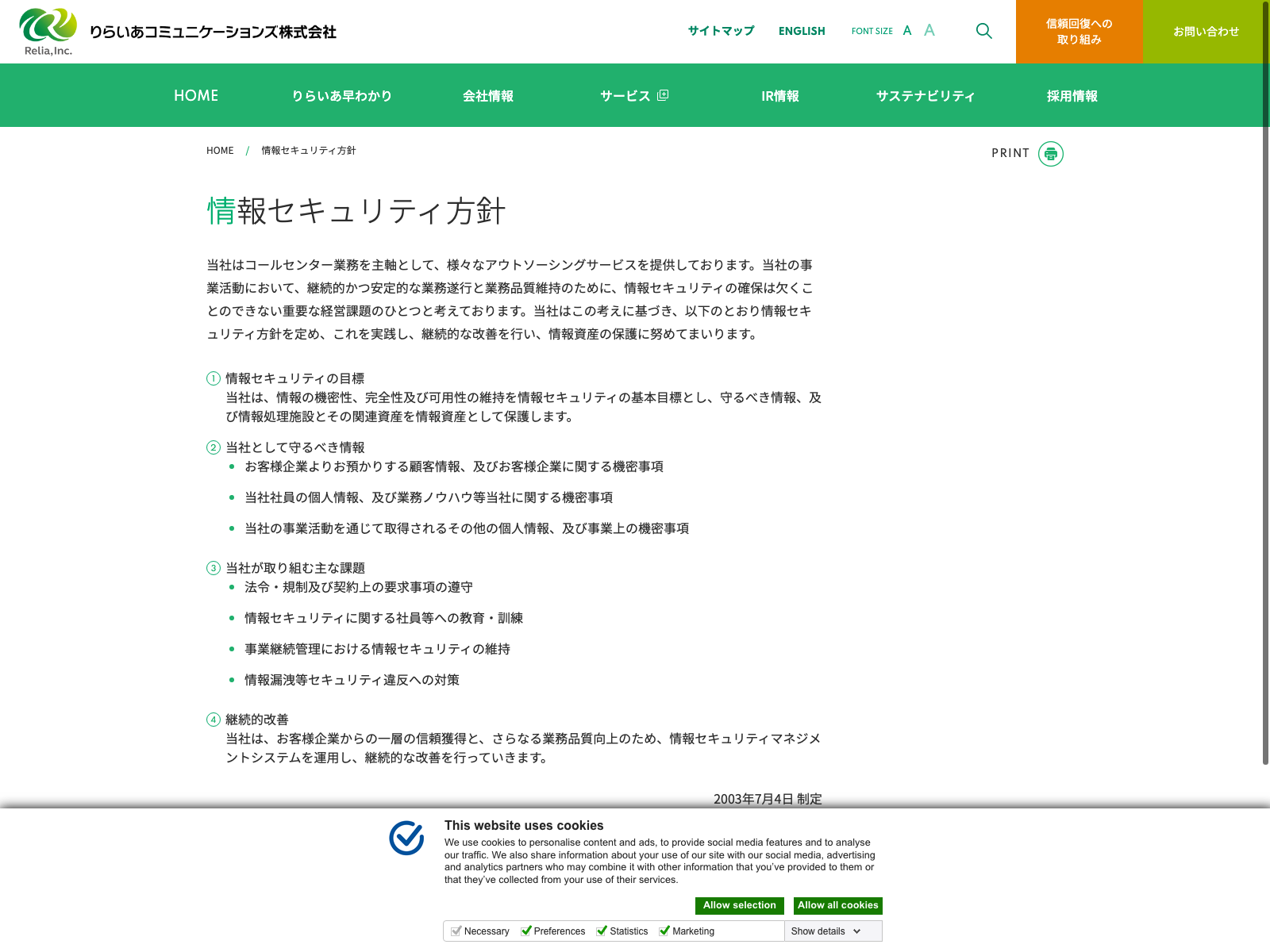
Task: Open the IR情報 navigation menu
Action: (779, 96)
